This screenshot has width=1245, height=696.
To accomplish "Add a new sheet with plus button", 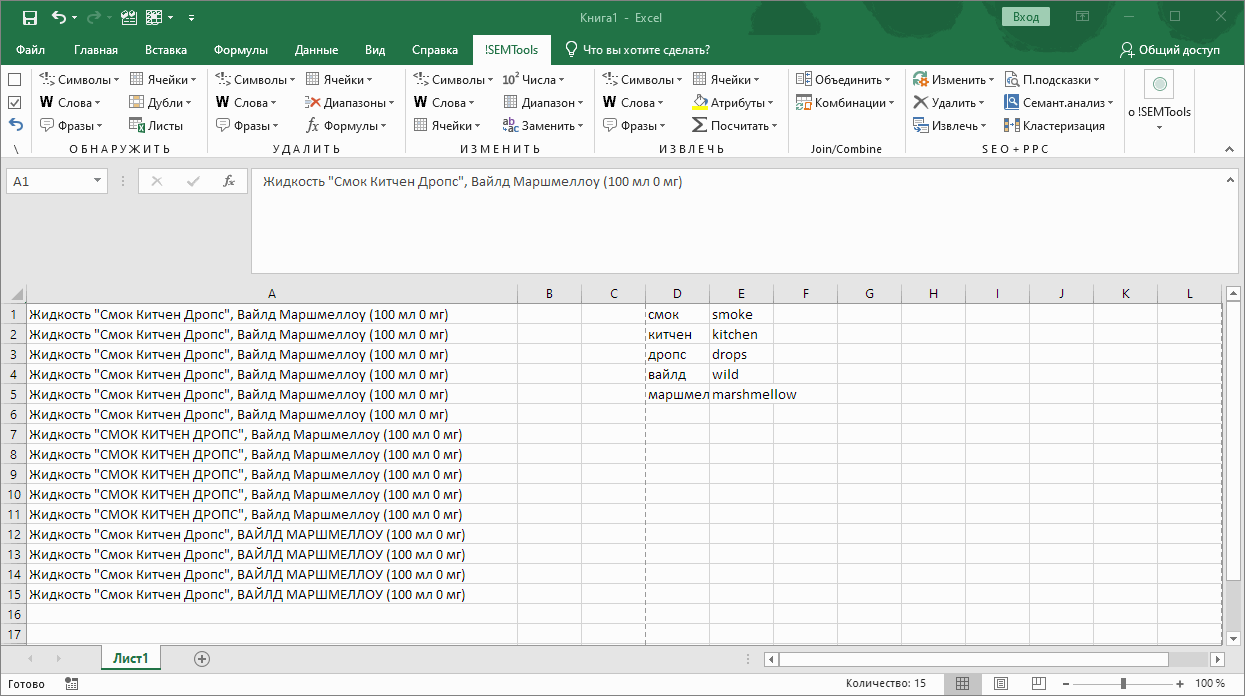I will coord(202,658).
